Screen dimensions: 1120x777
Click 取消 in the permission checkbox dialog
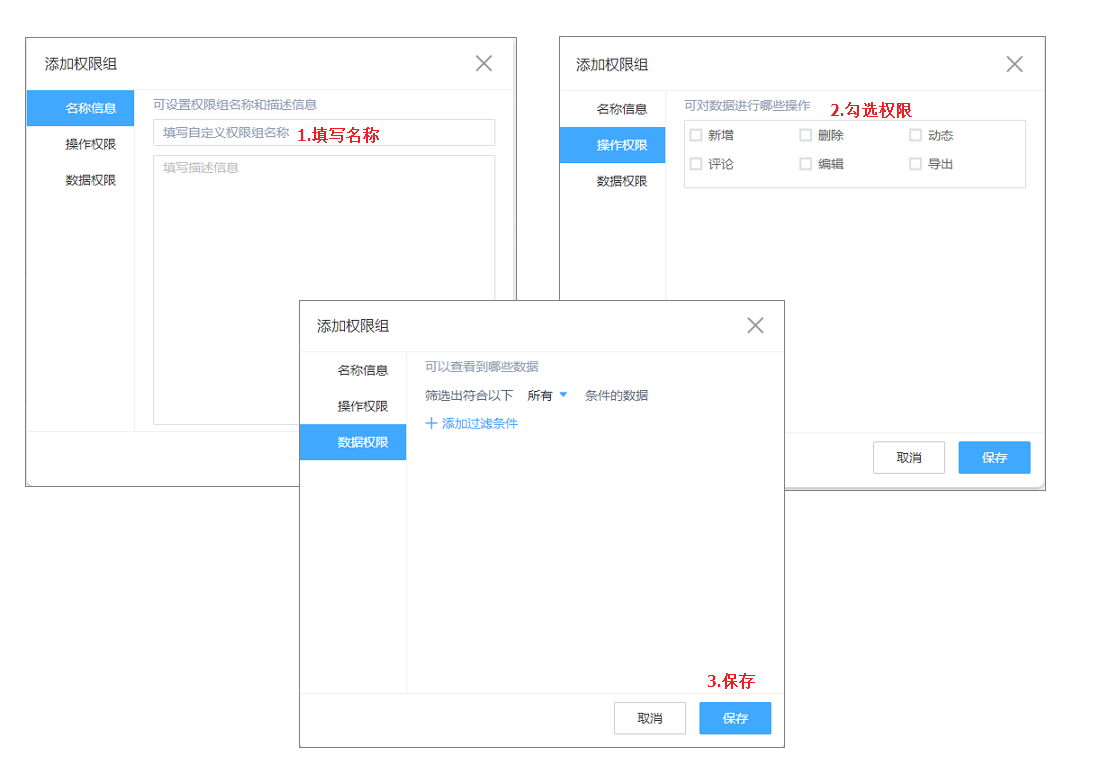point(908,458)
